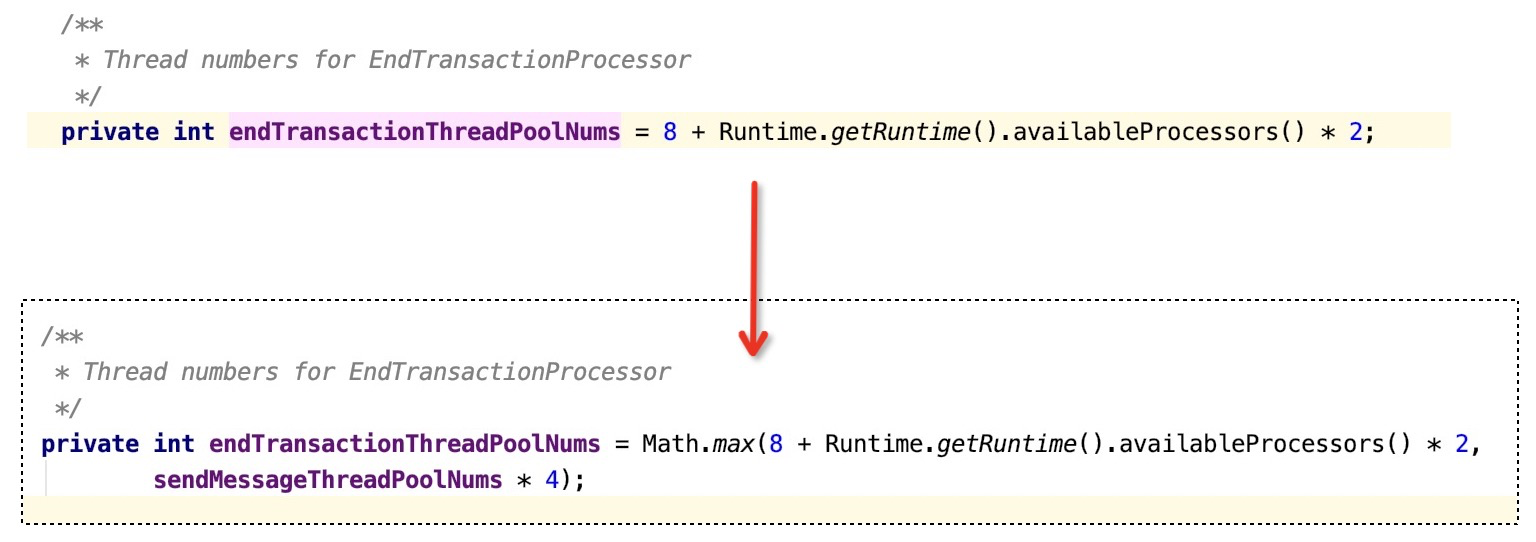
Task: Click the sendMessageThreadPoolNums variable
Action: [327, 480]
